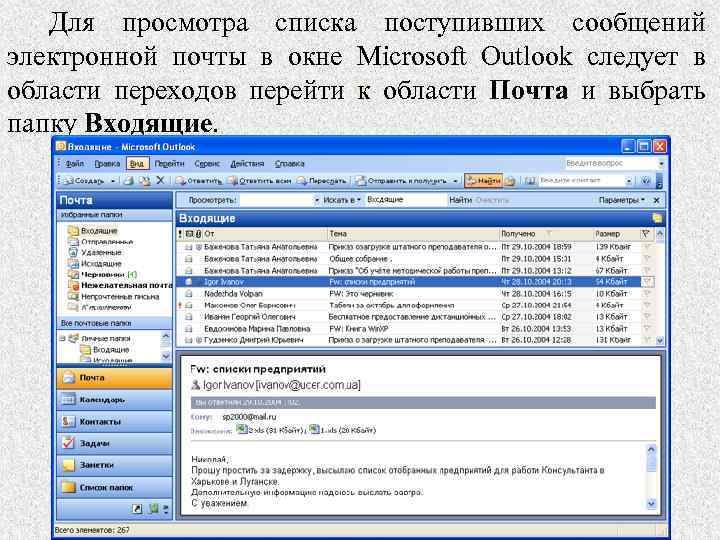Switch to Заметки navigation button

tap(115, 465)
